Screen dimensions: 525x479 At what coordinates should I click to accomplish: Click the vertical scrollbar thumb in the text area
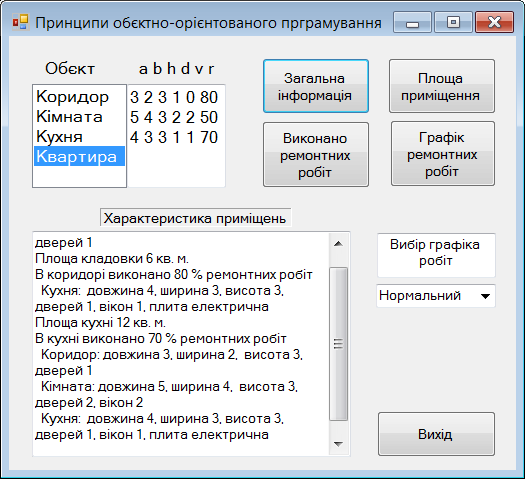point(338,344)
